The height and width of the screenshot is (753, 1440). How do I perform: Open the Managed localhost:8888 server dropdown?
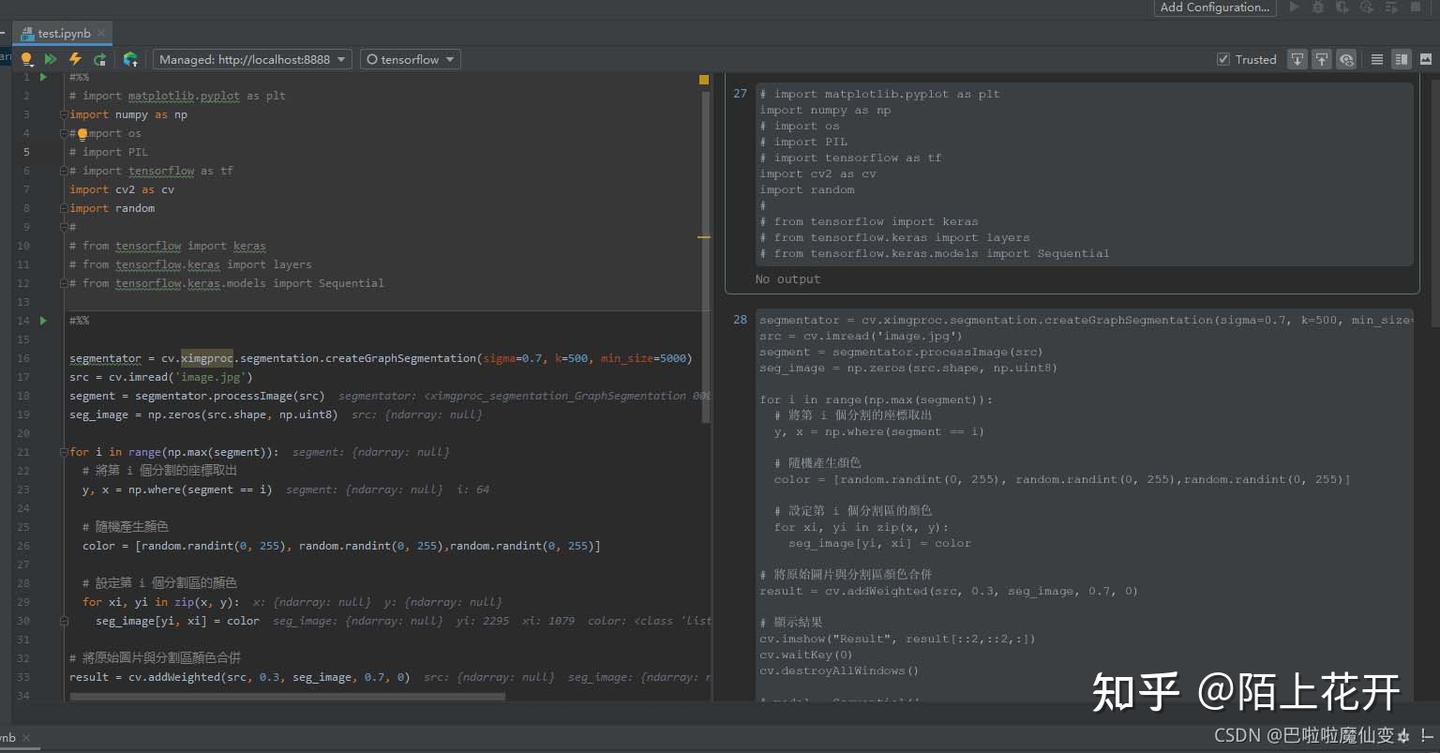point(252,60)
